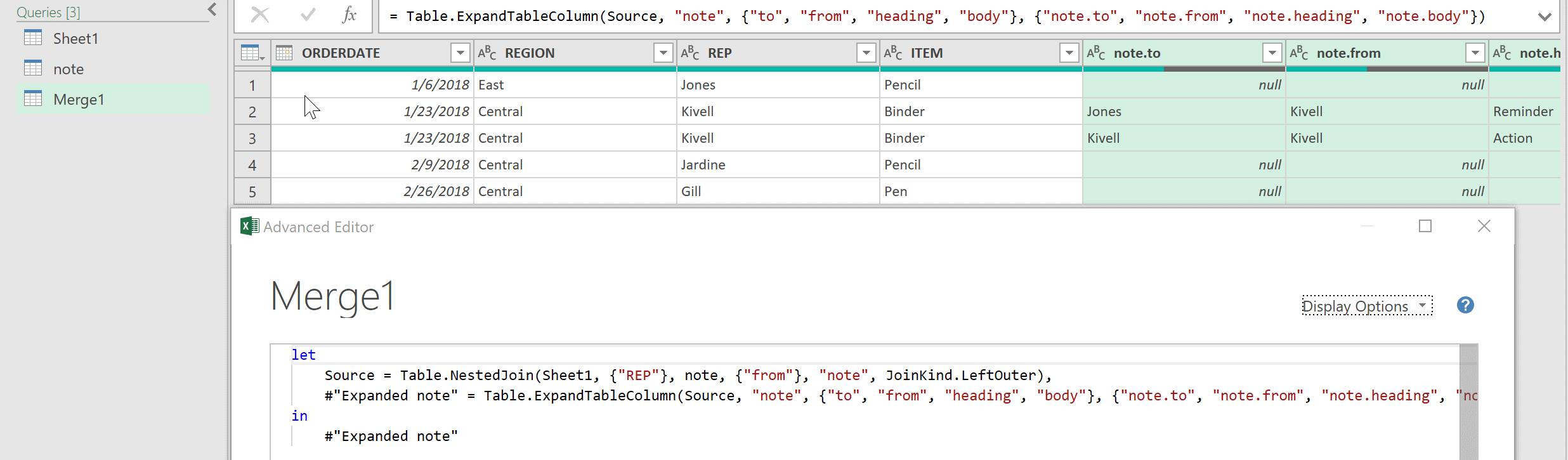Click the in keyword in the editor
This screenshot has height=460, width=1568.
(x=299, y=416)
